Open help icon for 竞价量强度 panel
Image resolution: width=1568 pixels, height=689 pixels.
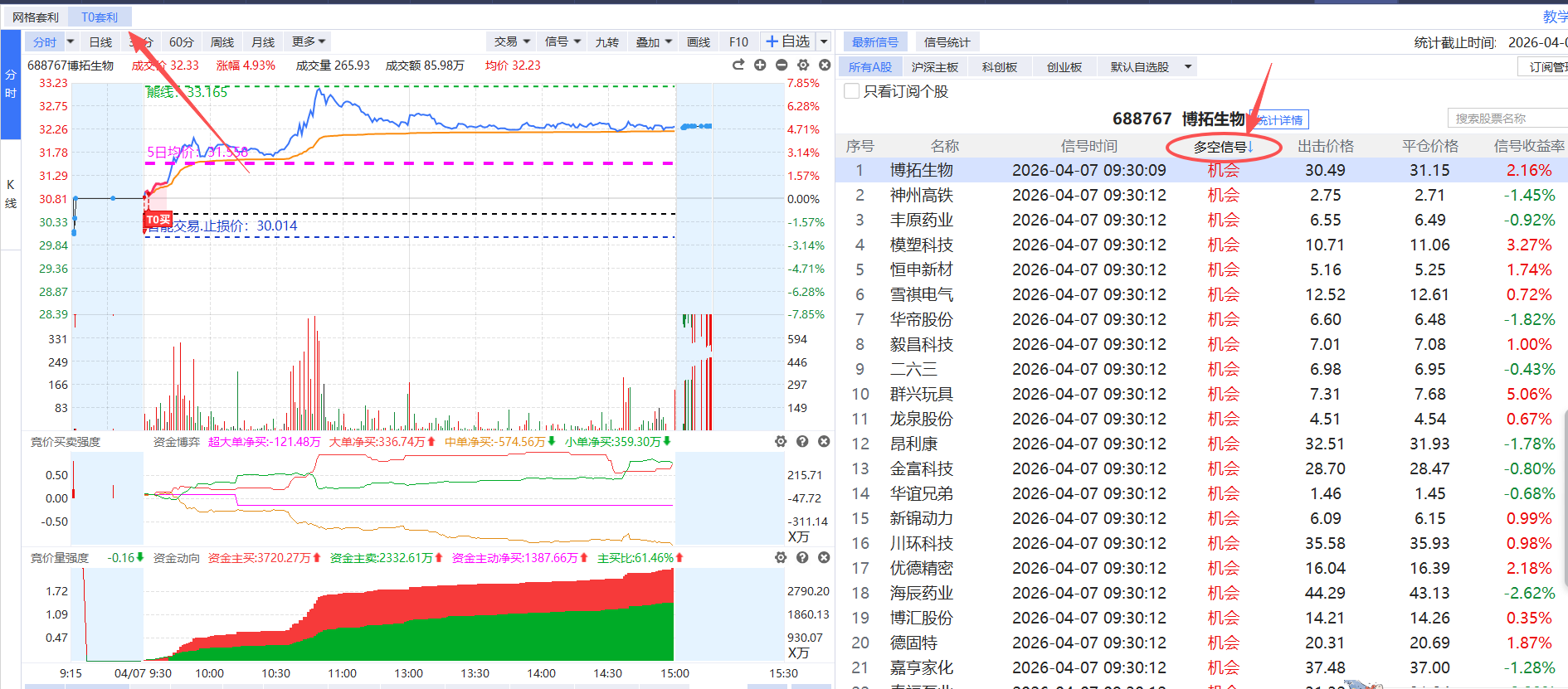pyautogui.click(x=802, y=558)
